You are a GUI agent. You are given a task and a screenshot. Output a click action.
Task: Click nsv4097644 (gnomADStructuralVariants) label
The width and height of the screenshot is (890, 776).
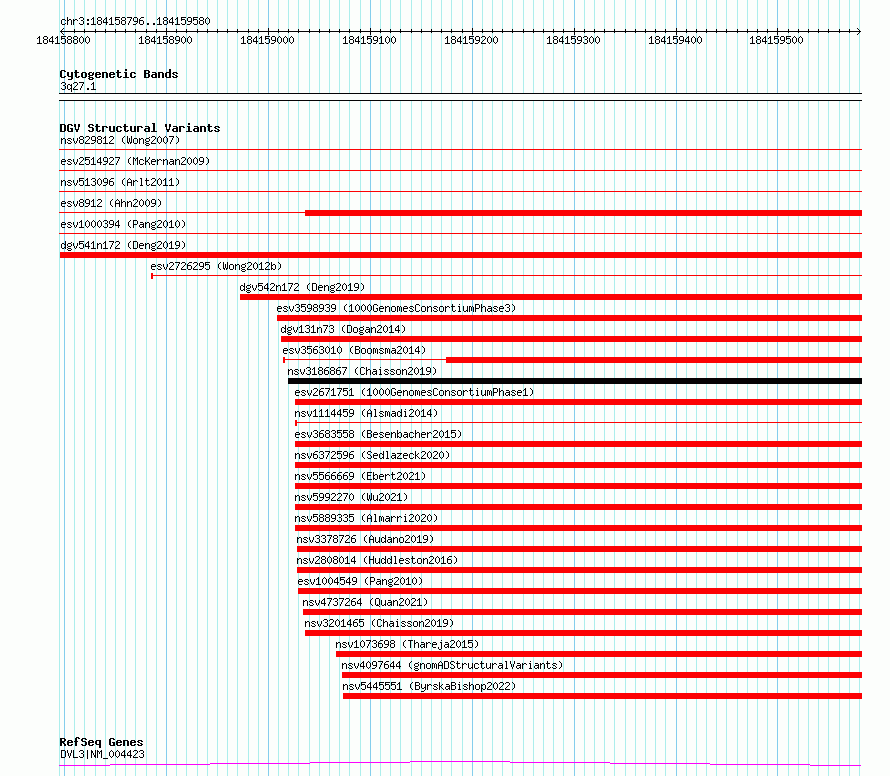452,665
